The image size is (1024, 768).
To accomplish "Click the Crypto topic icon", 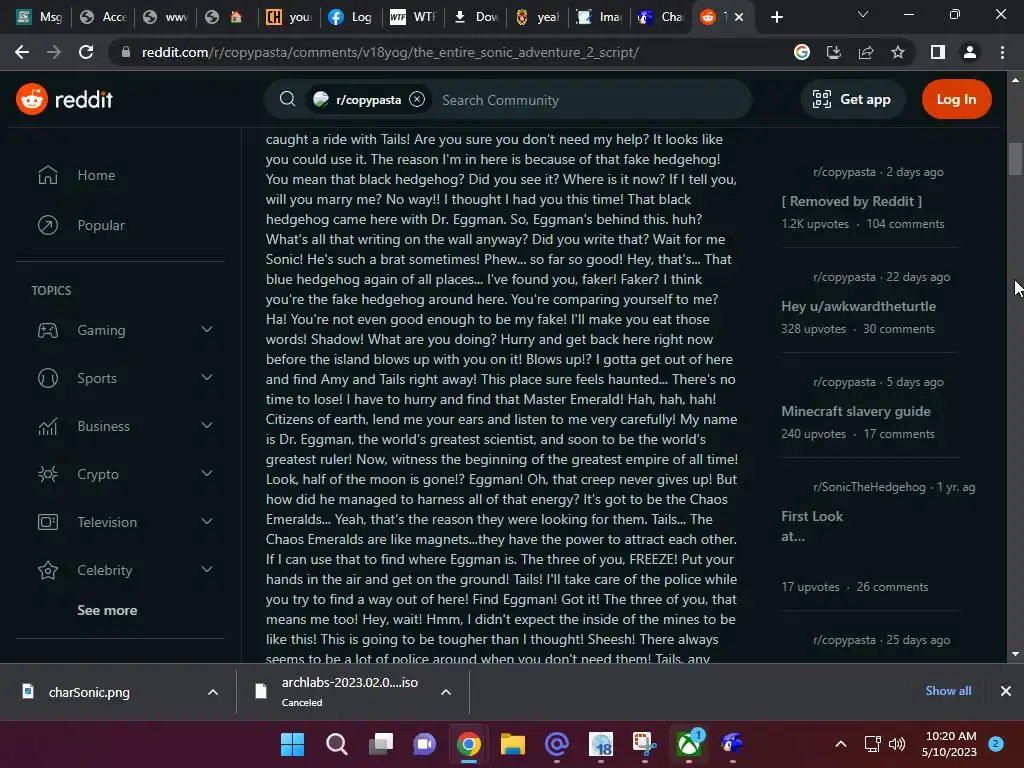I will 48,474.
